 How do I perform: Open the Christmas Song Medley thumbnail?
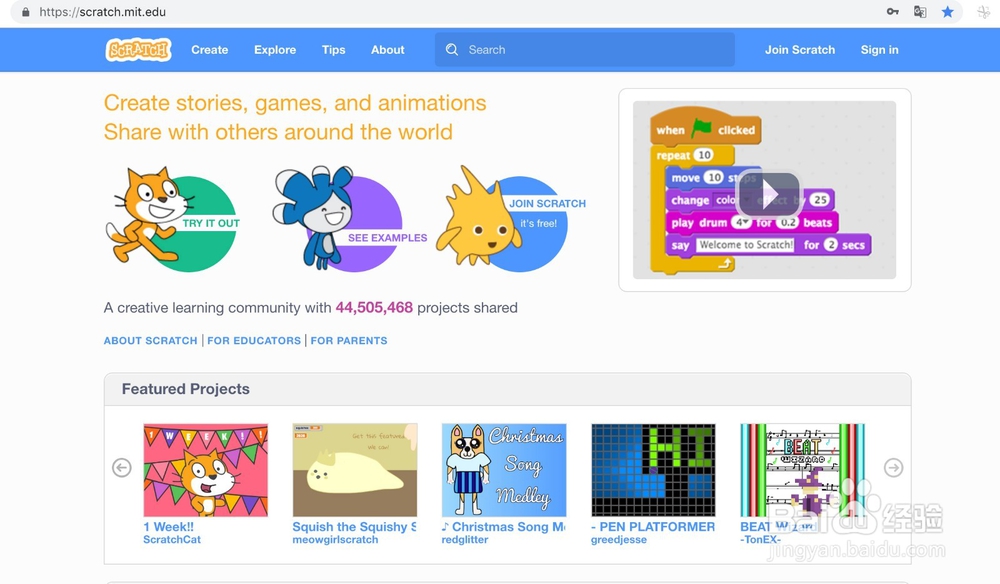[504, 470]
